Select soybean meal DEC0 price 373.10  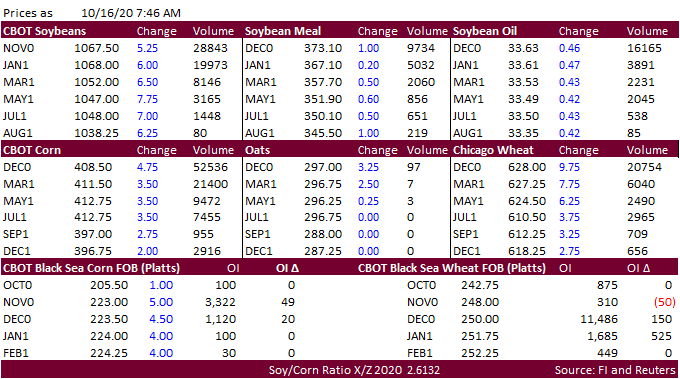pos(323,48)
